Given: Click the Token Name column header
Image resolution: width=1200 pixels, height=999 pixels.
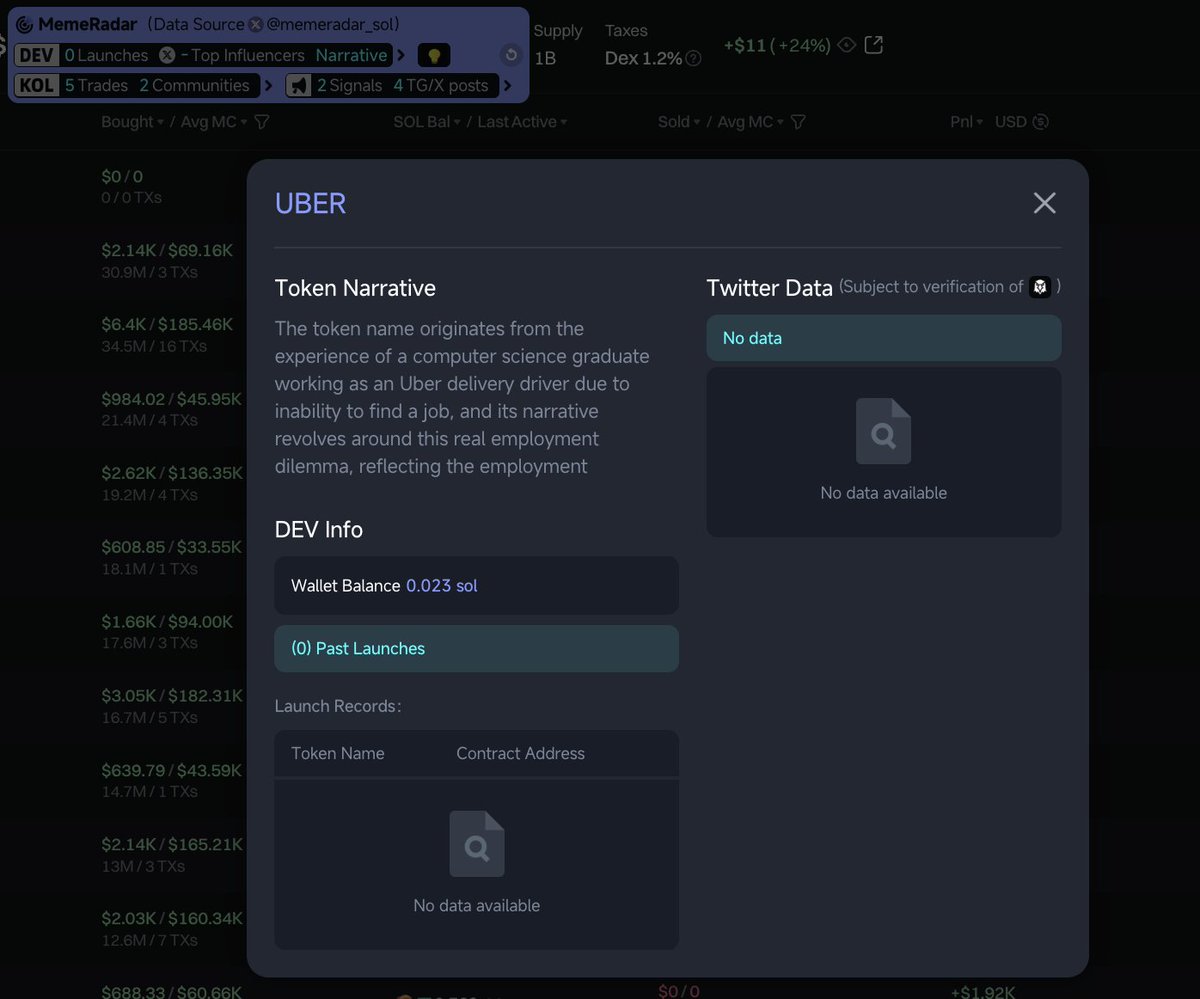Looking at the screenshot, I should point(338,754).
